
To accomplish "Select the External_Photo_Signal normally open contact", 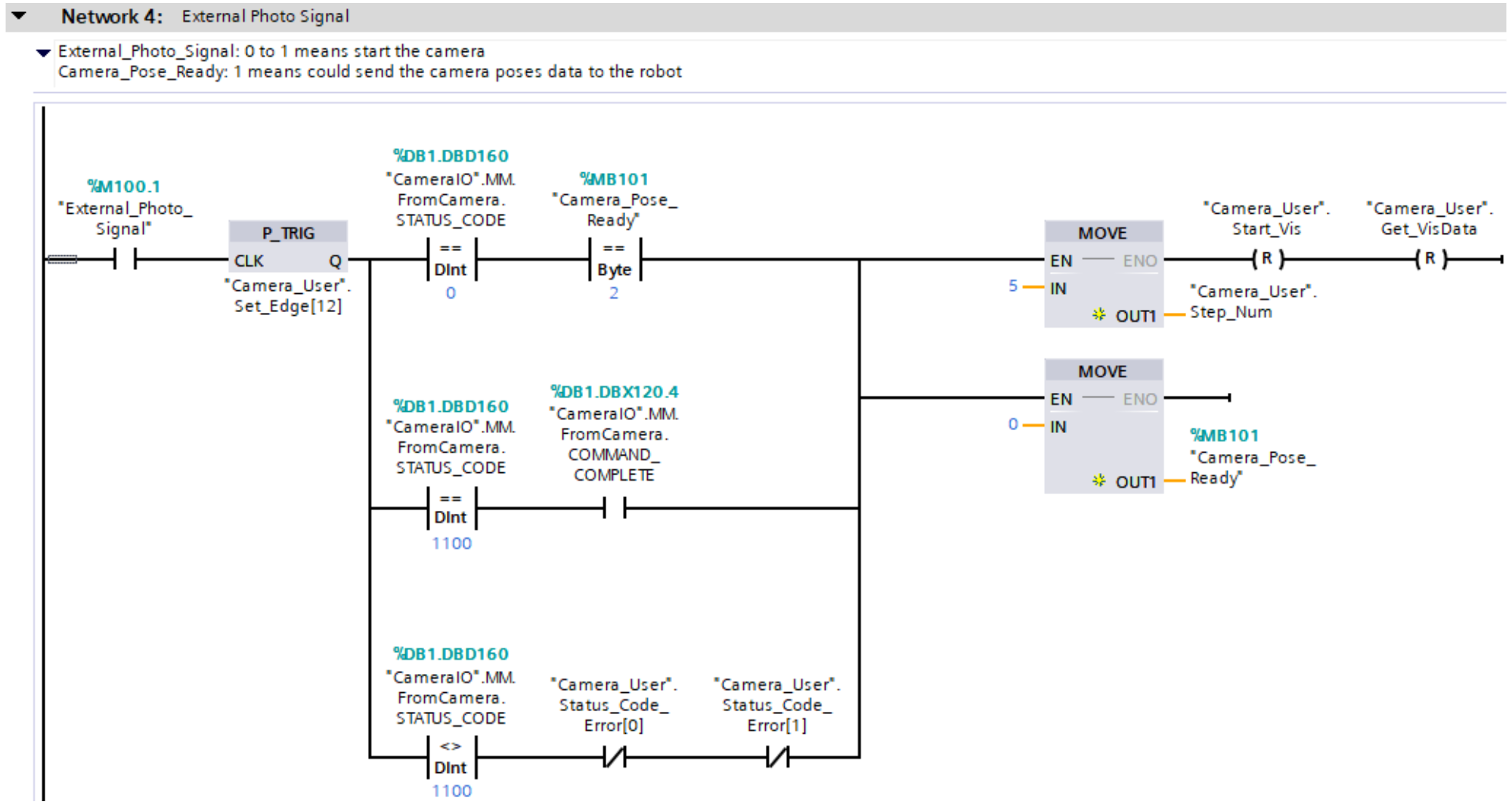I will pyautogui.click(x=125, y=259).
